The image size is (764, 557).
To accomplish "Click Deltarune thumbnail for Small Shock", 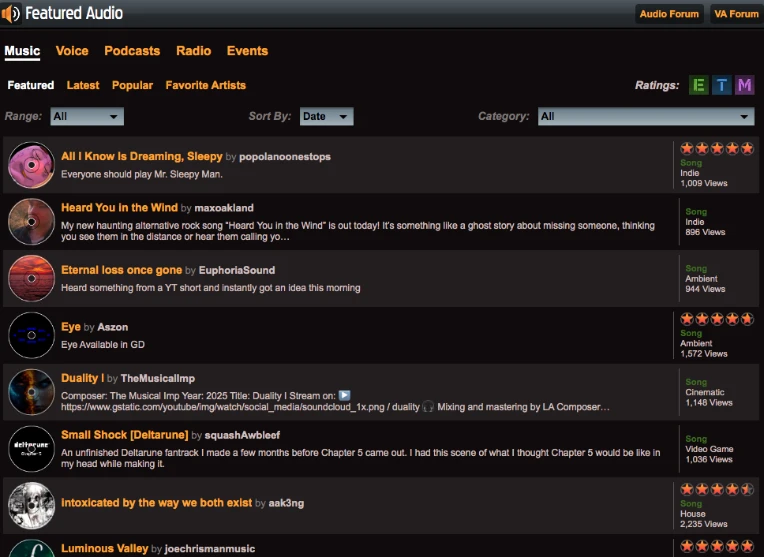I will click(31, 449).
